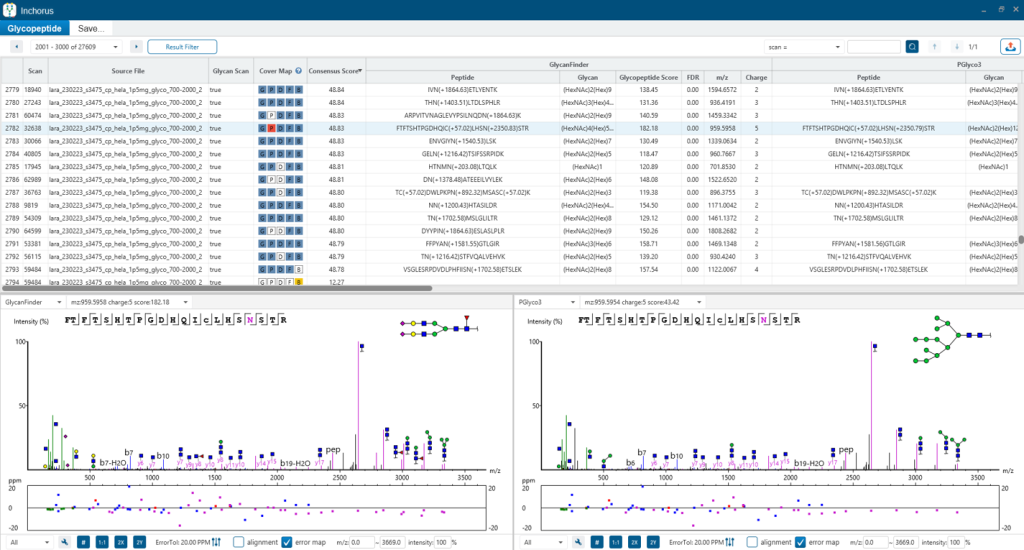This screenshot has height=550, width=1024.
Task: Click 1:1 zoom reset in left spectrum toolbar
Action: 102,542
